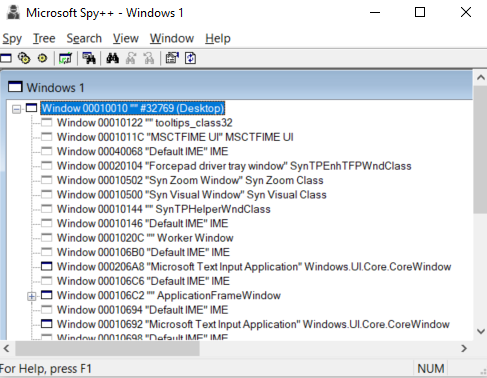487x378 pixels.
Task: Select Window 00010692 Microsoft Text Input Application
Action: click(x=253, y=324)
